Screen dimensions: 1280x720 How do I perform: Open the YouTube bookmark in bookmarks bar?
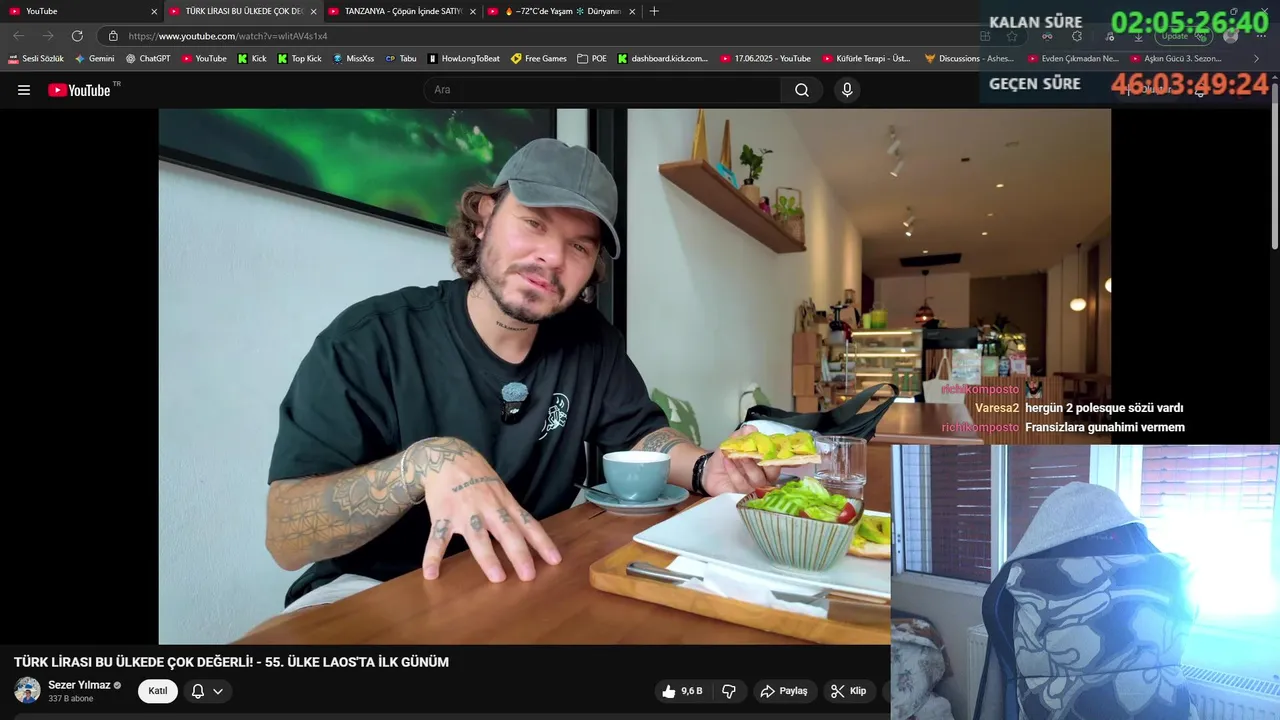[x=204, y=59]
